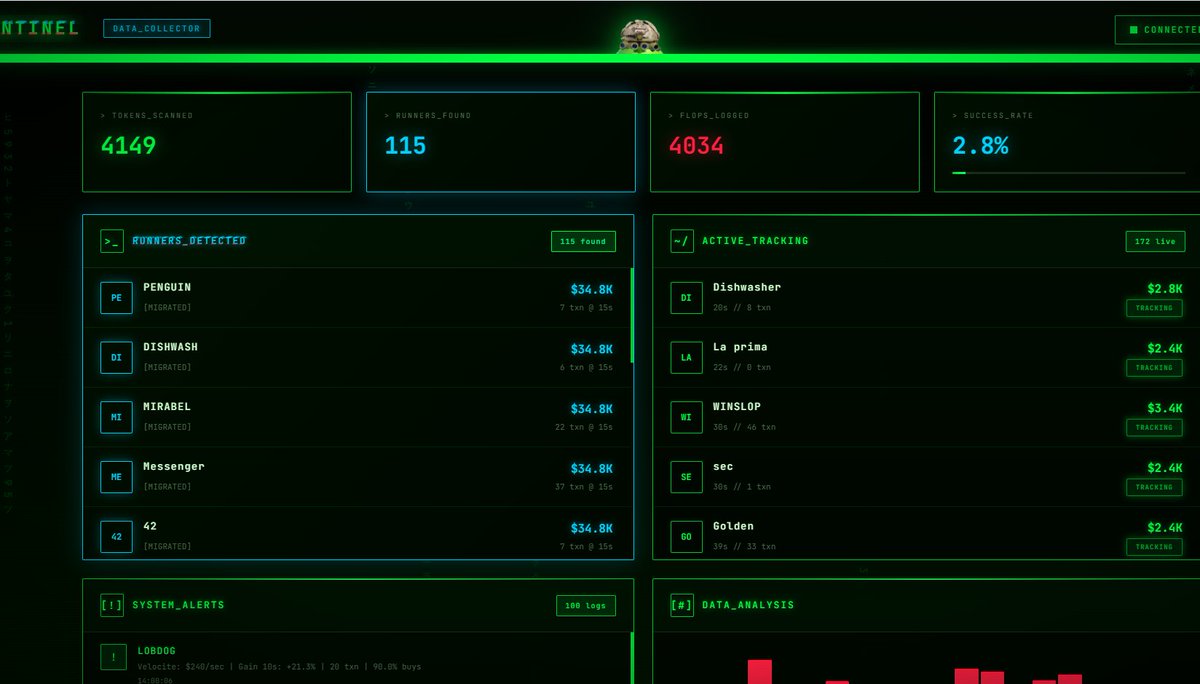1200x684 pixels.
Task: Click the 172 live badge
Action: tap(1155, 241)
